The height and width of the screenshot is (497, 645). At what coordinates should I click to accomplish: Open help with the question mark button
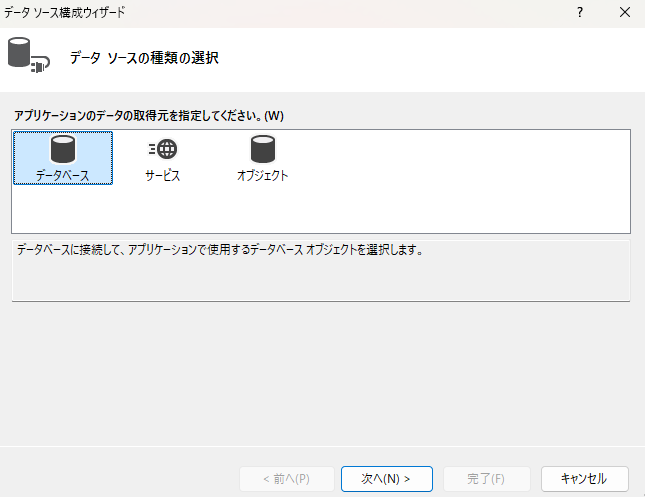[579, 13]
